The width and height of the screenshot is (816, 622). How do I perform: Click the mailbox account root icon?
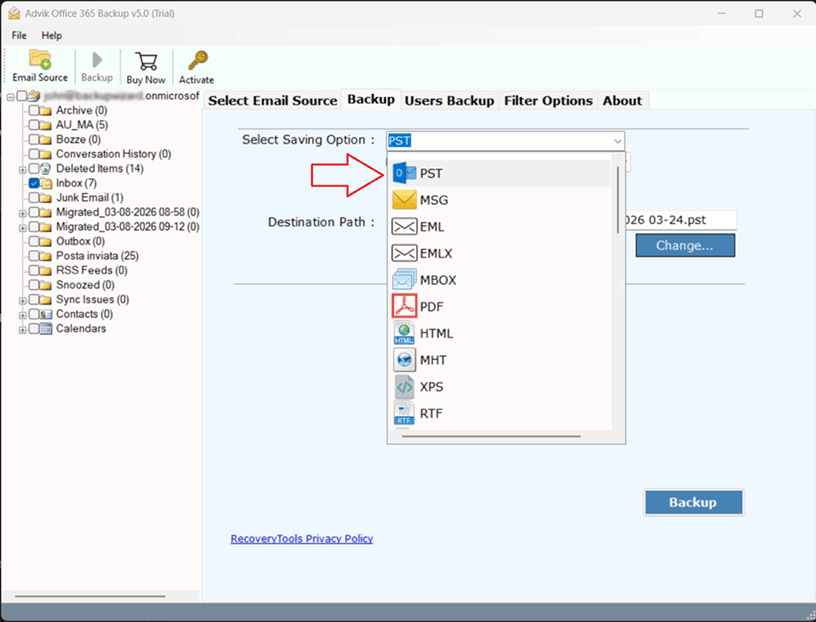point(34,96)
